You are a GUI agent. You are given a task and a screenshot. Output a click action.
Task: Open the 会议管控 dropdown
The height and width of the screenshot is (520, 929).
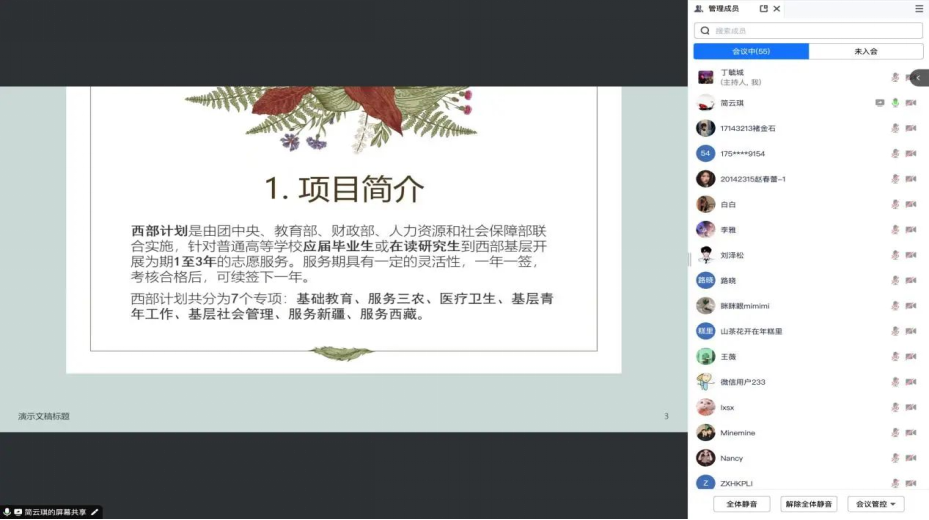coord(876,504)
